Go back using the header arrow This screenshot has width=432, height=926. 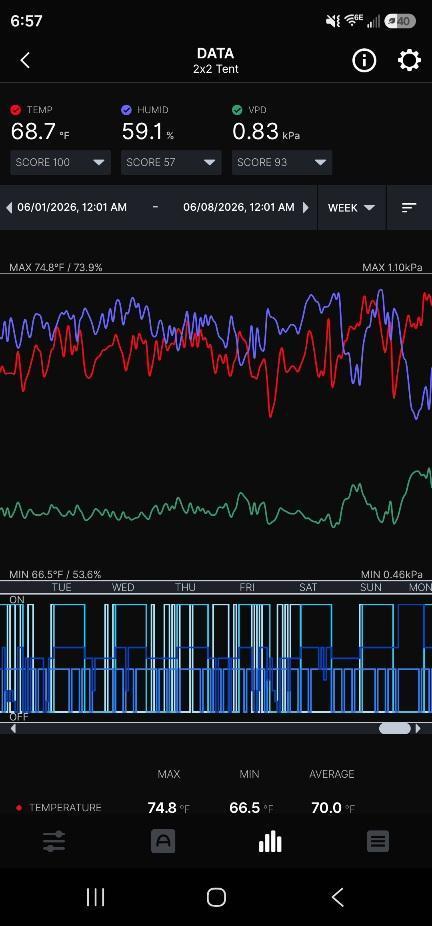click(25, 60)
